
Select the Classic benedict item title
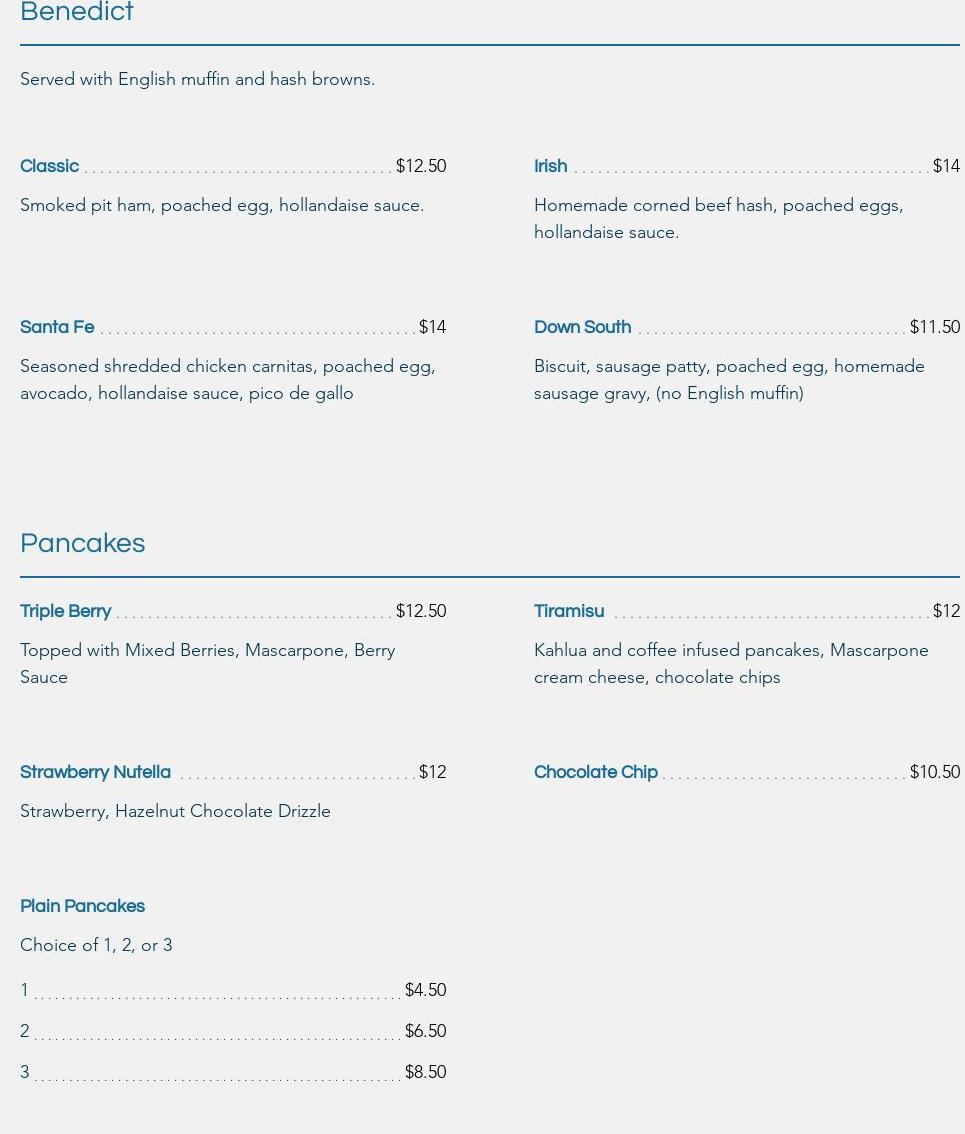pos(49,166)
